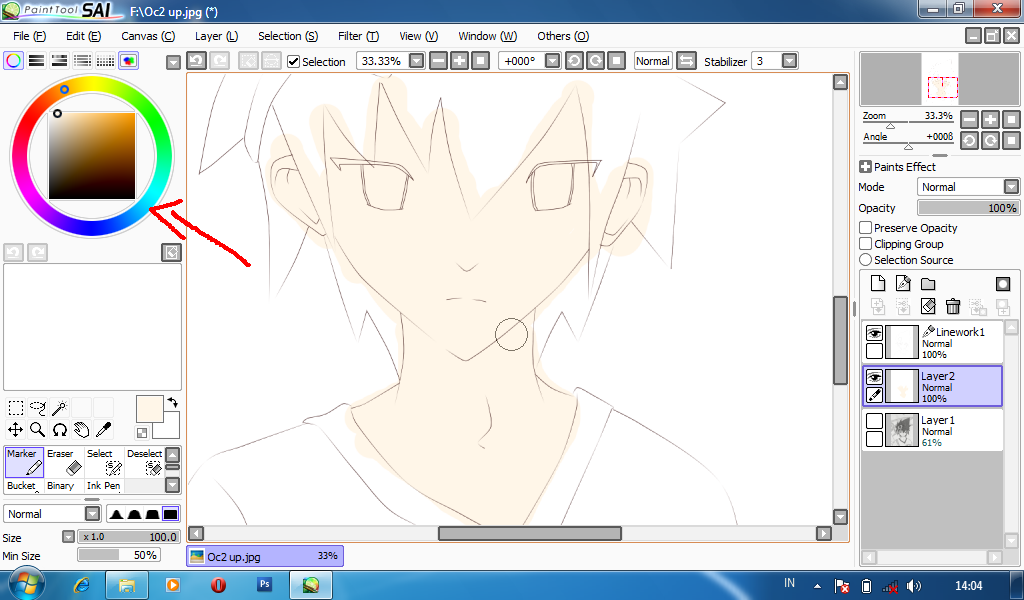The height and width of the screenshot is (600, 1024).
Task: Zoom out using toolbar minus button
Action: pyautogui.click(x=438, y=61)
